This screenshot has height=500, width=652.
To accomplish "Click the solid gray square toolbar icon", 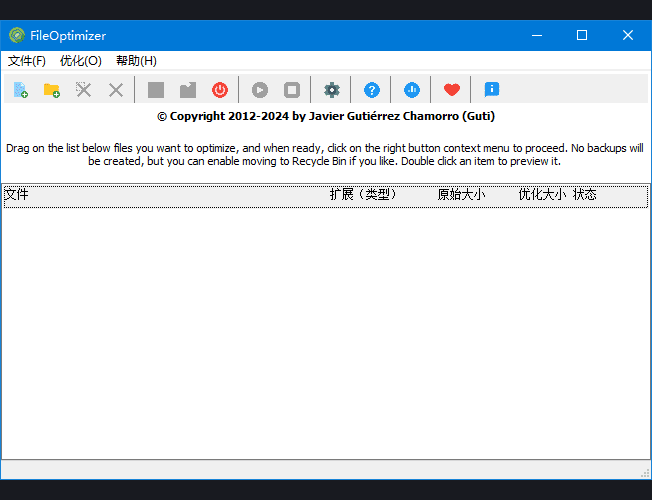I will (x=156, y=90).
